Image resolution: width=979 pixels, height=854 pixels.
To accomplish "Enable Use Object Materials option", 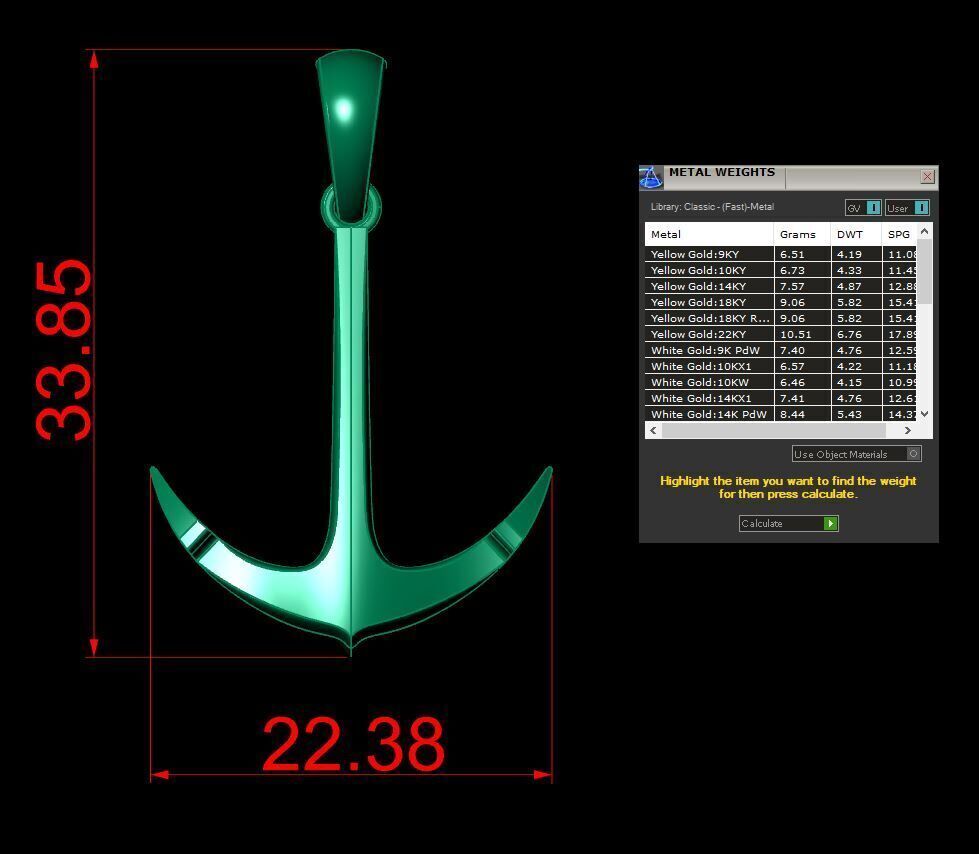I will tap(857, 454).
